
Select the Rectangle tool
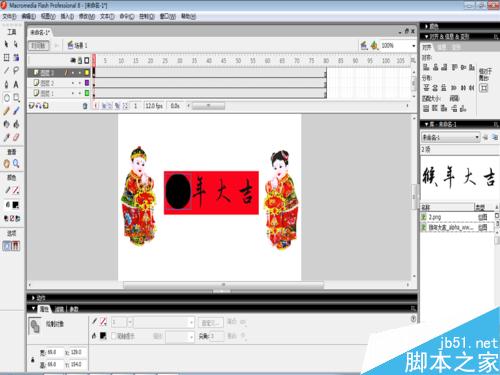coord(16,98)
